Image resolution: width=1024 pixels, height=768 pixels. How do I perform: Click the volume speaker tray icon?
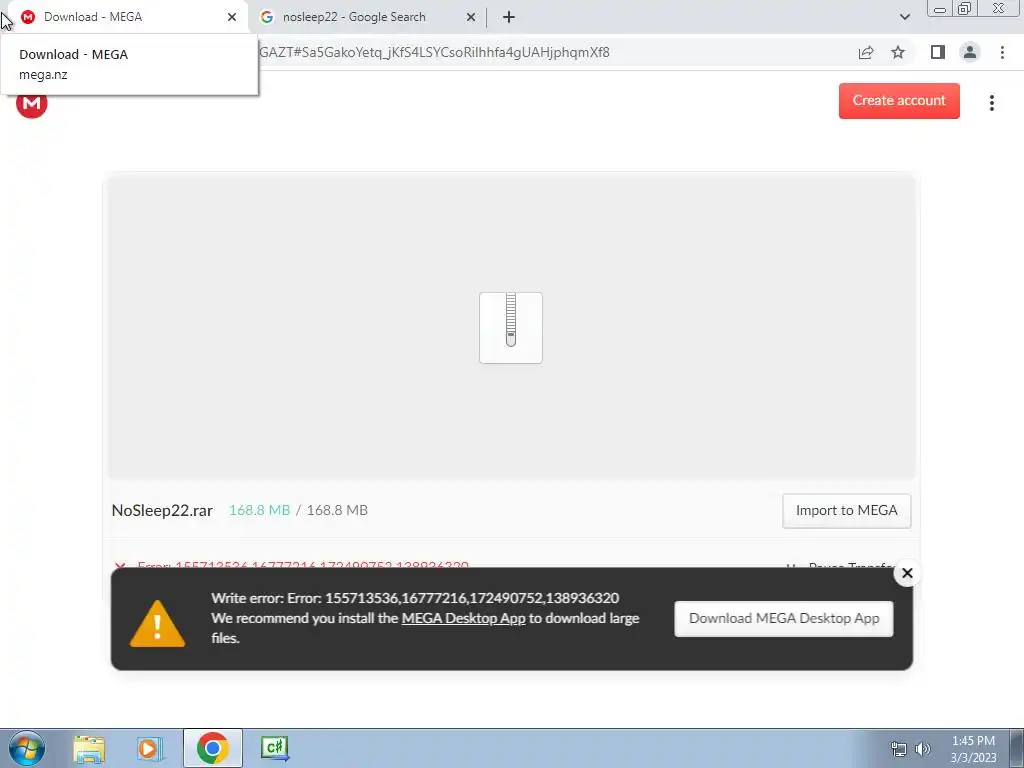point(923,749)
